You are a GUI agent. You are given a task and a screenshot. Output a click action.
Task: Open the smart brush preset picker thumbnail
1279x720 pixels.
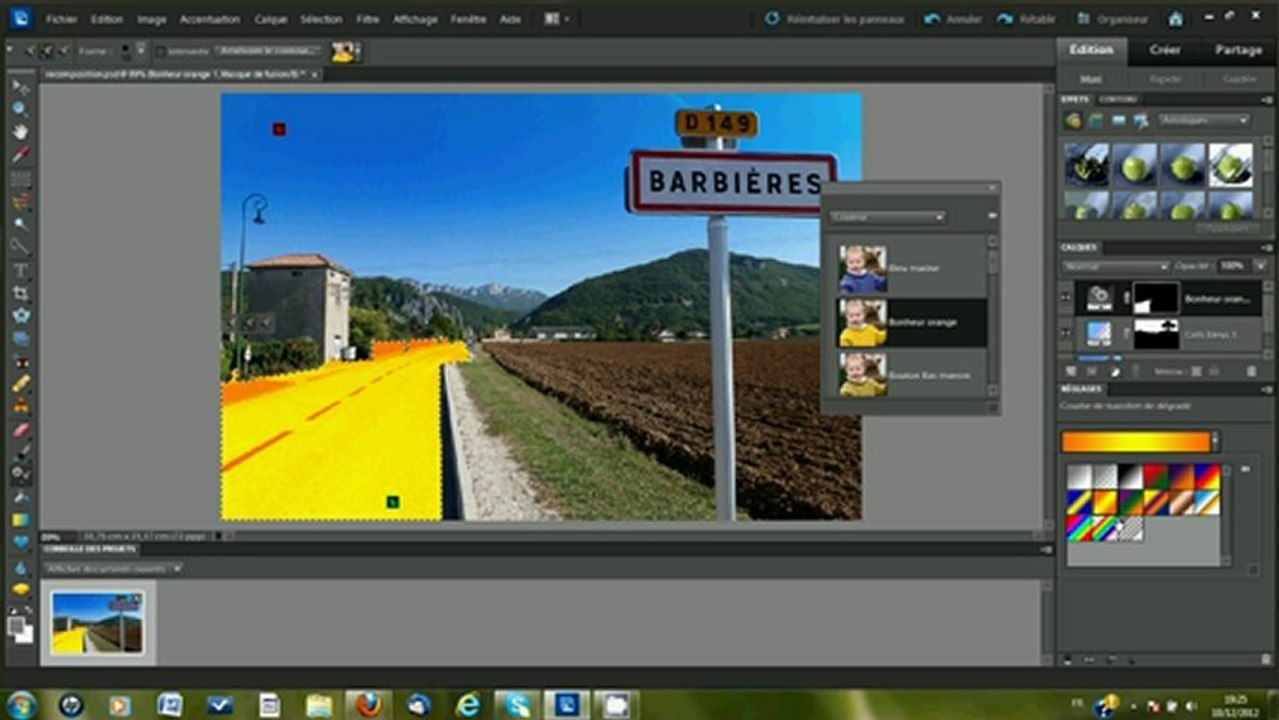tap(345, 52)
